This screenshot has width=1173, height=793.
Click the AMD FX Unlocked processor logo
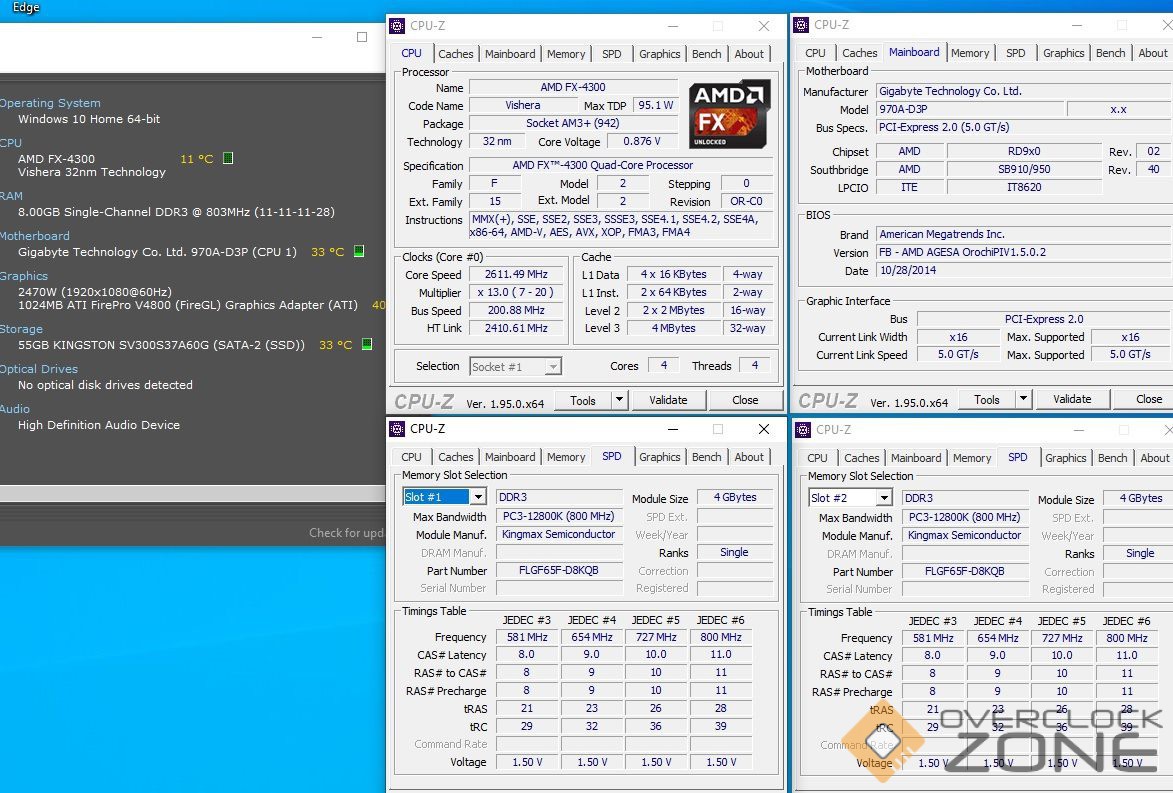coord(729,114)
